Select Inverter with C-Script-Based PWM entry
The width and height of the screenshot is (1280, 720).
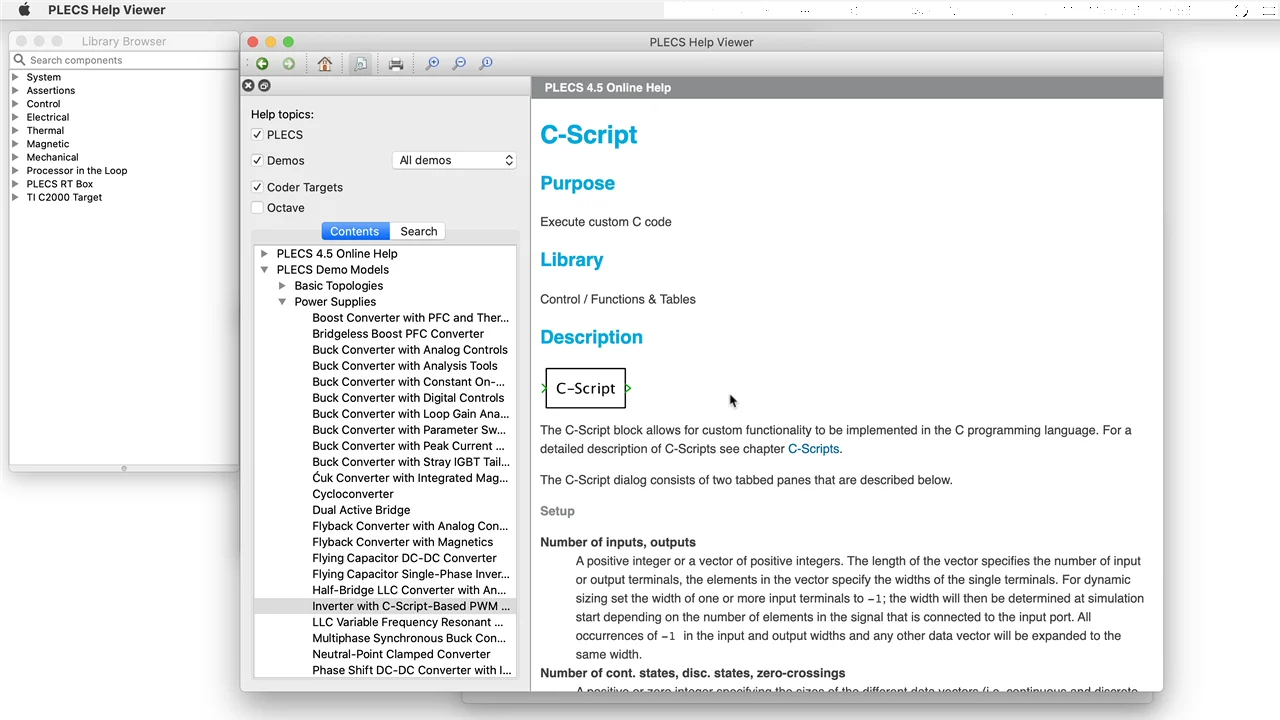[411, 606]
